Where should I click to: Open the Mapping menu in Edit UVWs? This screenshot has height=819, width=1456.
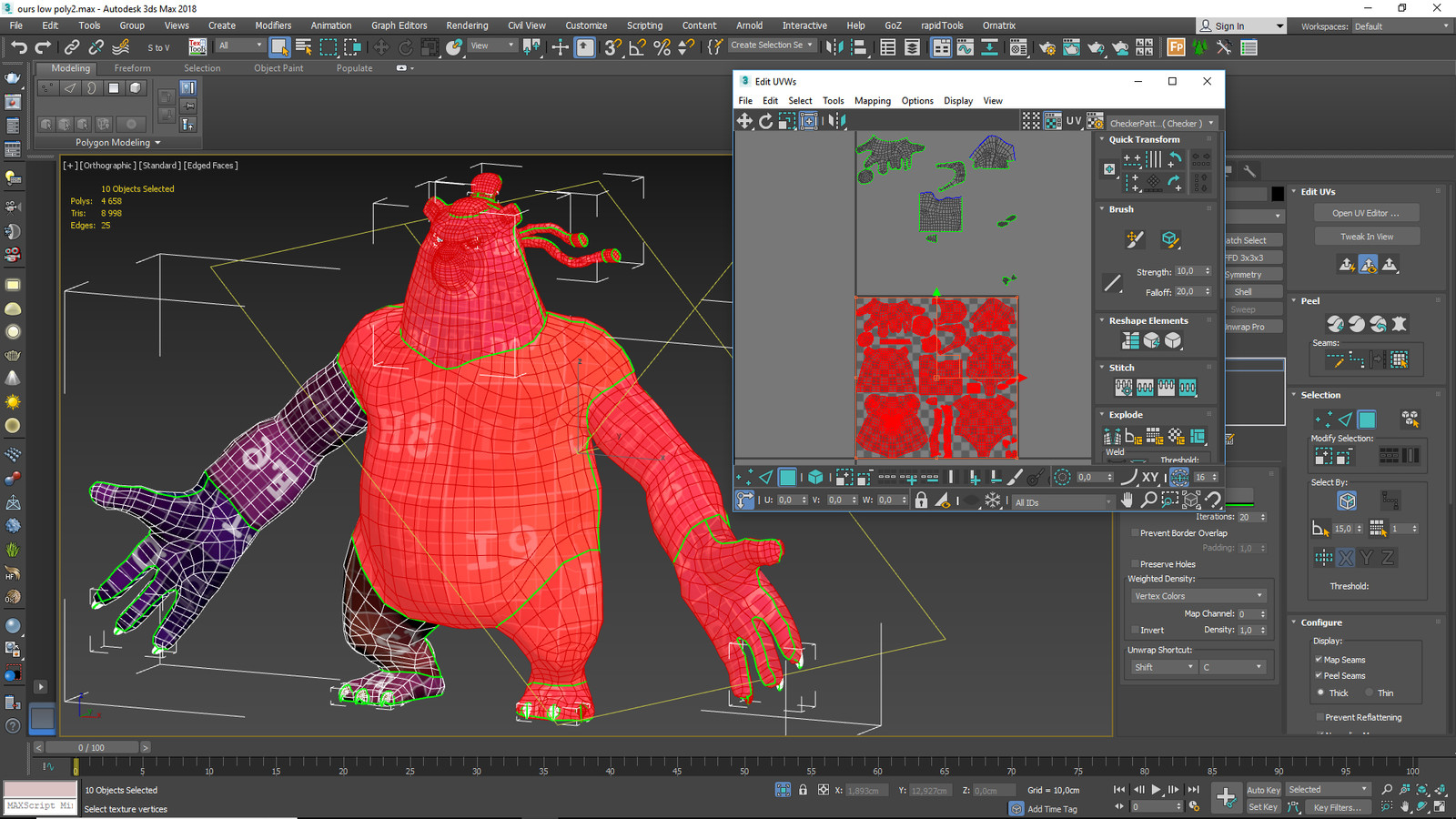(x=872, y=101)
